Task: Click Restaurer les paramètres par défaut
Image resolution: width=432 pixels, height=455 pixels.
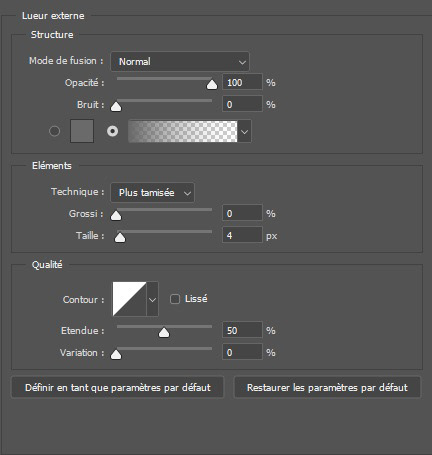Action: pyautogui.click(x=327, y=387)
